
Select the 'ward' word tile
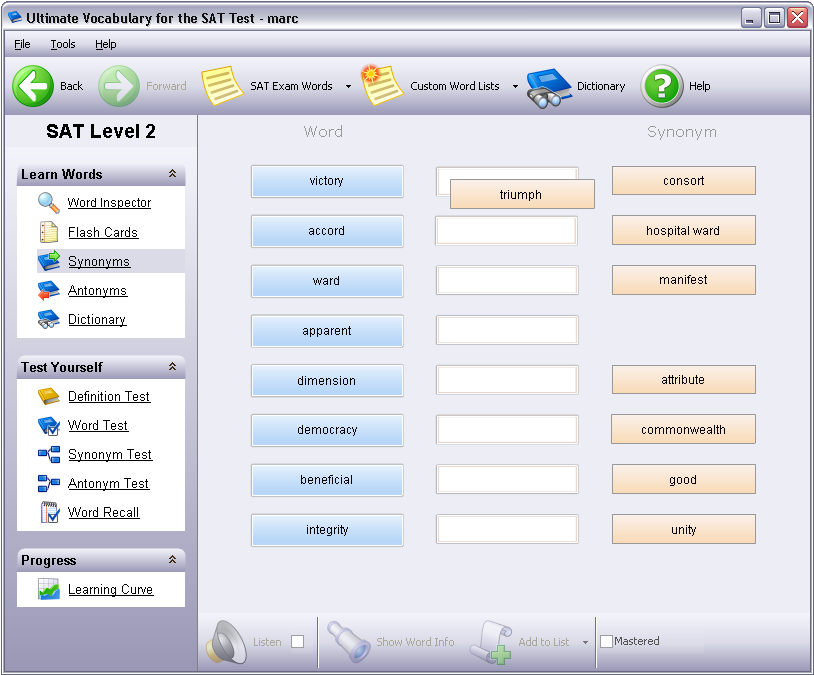327,281
